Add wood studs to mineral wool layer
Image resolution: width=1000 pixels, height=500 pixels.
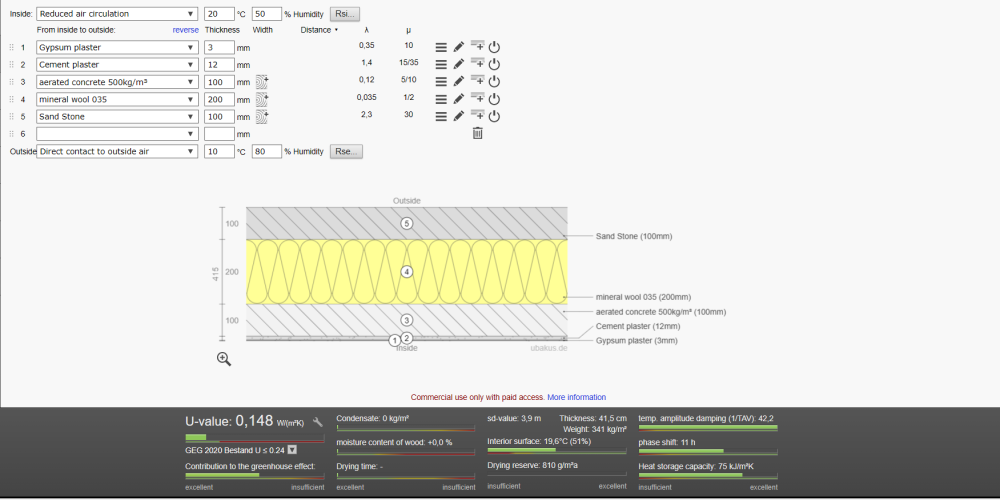[x=262, y=99]
